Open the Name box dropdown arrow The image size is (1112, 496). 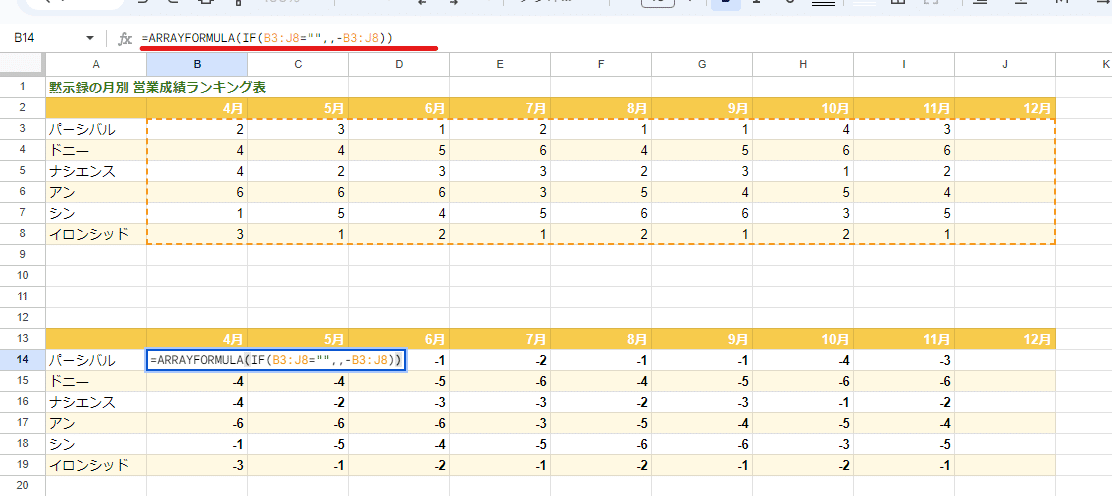(x=89, y=38)
